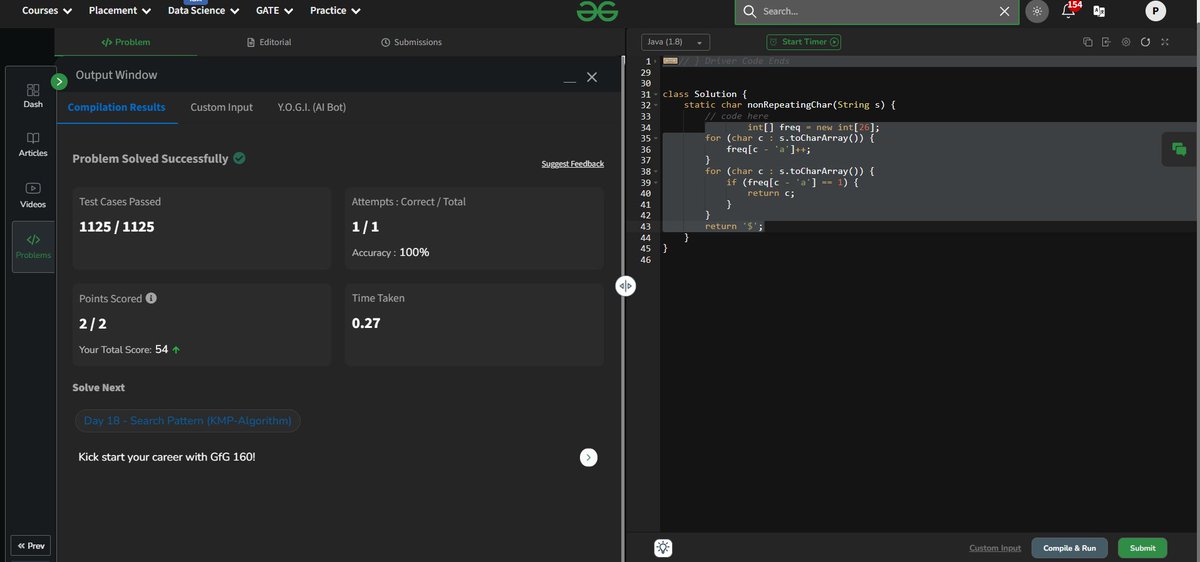1200x562 pixels.
Task: Open Articles in the left sidebar
Action: click(x=33, y=144)
